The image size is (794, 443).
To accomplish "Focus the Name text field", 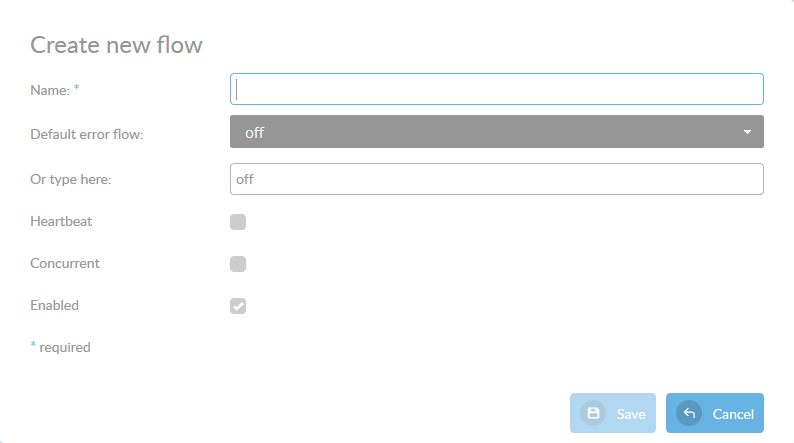I will click(x=496, y=89).
